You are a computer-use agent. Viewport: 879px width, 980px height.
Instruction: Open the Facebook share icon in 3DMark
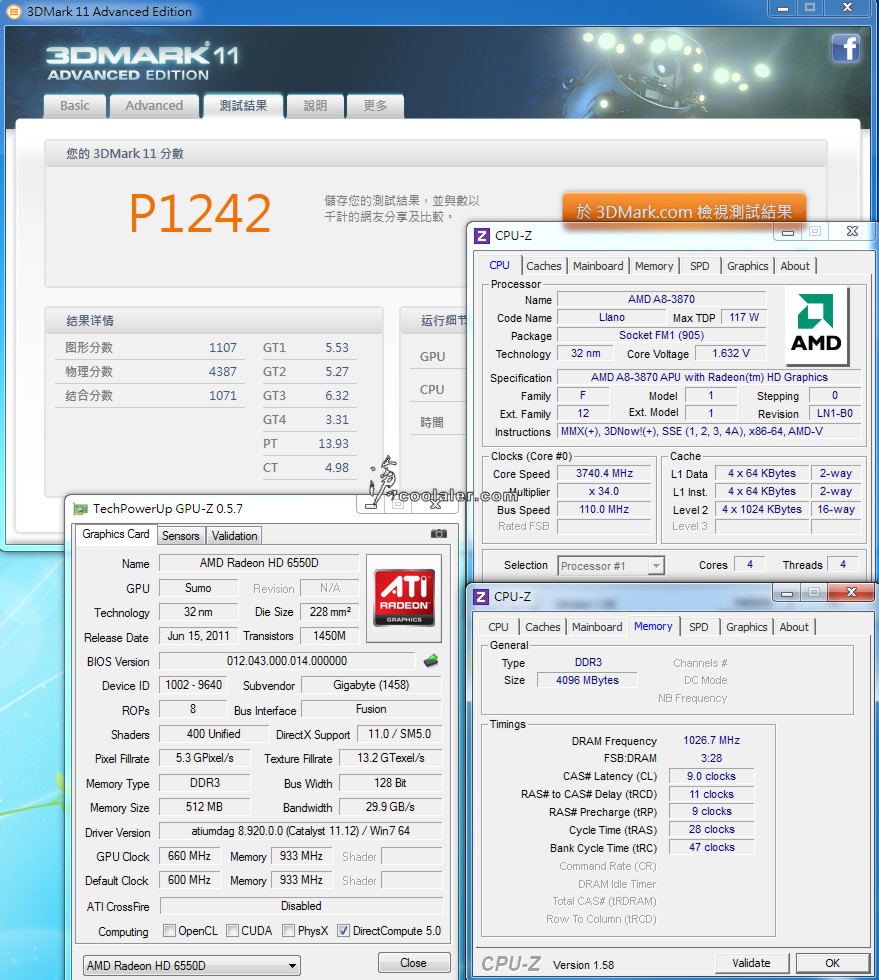[846, 48]
